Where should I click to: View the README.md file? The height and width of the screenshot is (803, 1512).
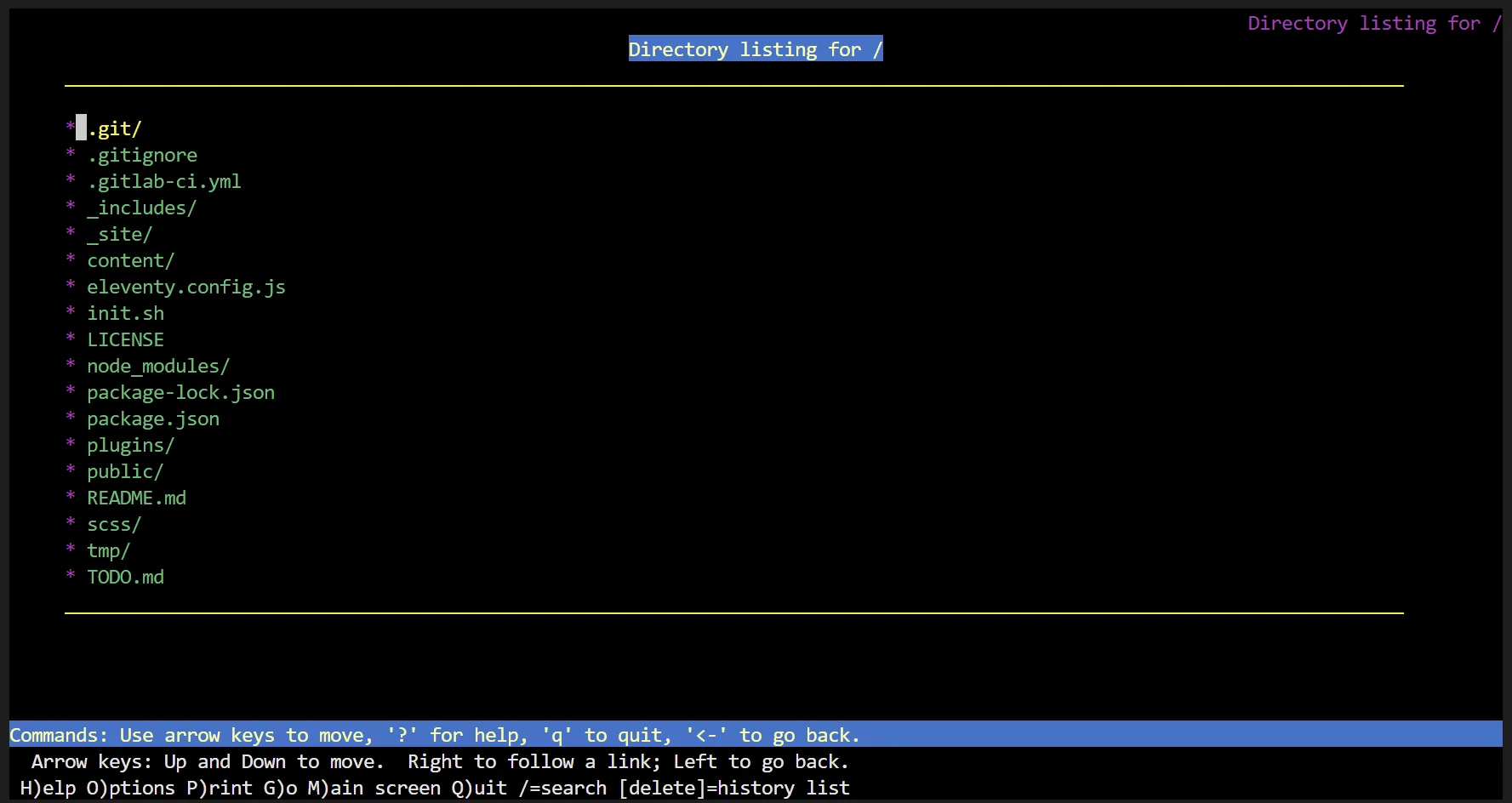coord(136,498)
